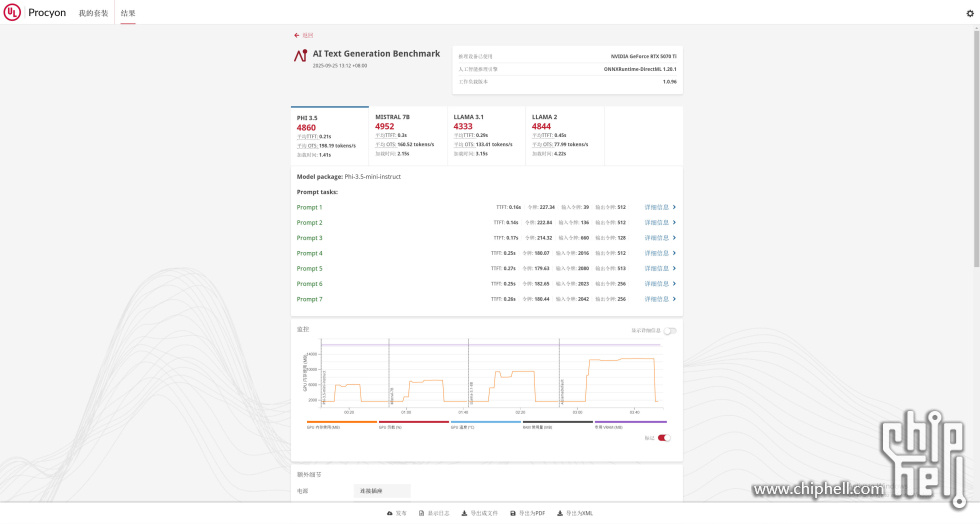Click the PHI 3.5 score 4860
Viewport: 980px width, 524px height.
(306, 128)
